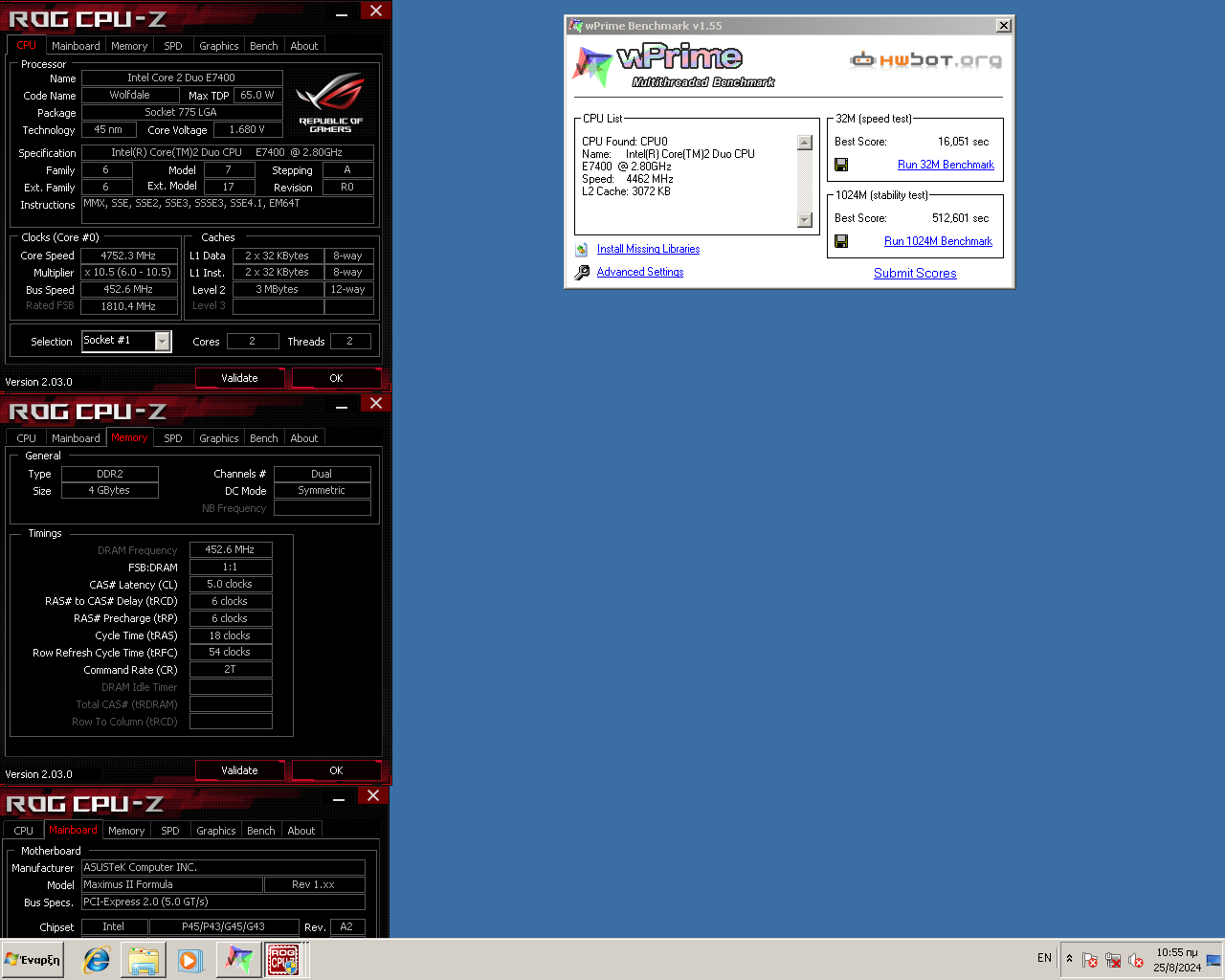Click the 16,051 sec best score value
This screenshot has width=1225, height=980.
[x=963, y=142]
